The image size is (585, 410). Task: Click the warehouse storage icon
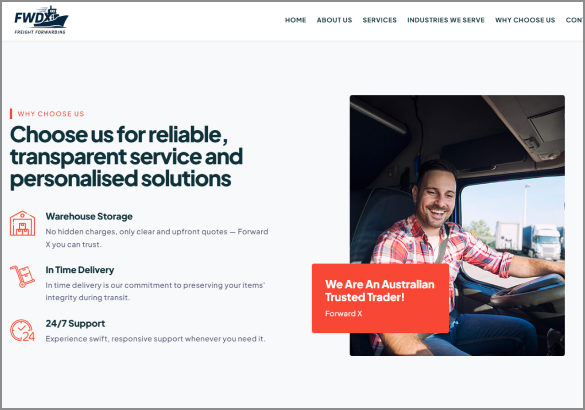(x=22, y=223)
